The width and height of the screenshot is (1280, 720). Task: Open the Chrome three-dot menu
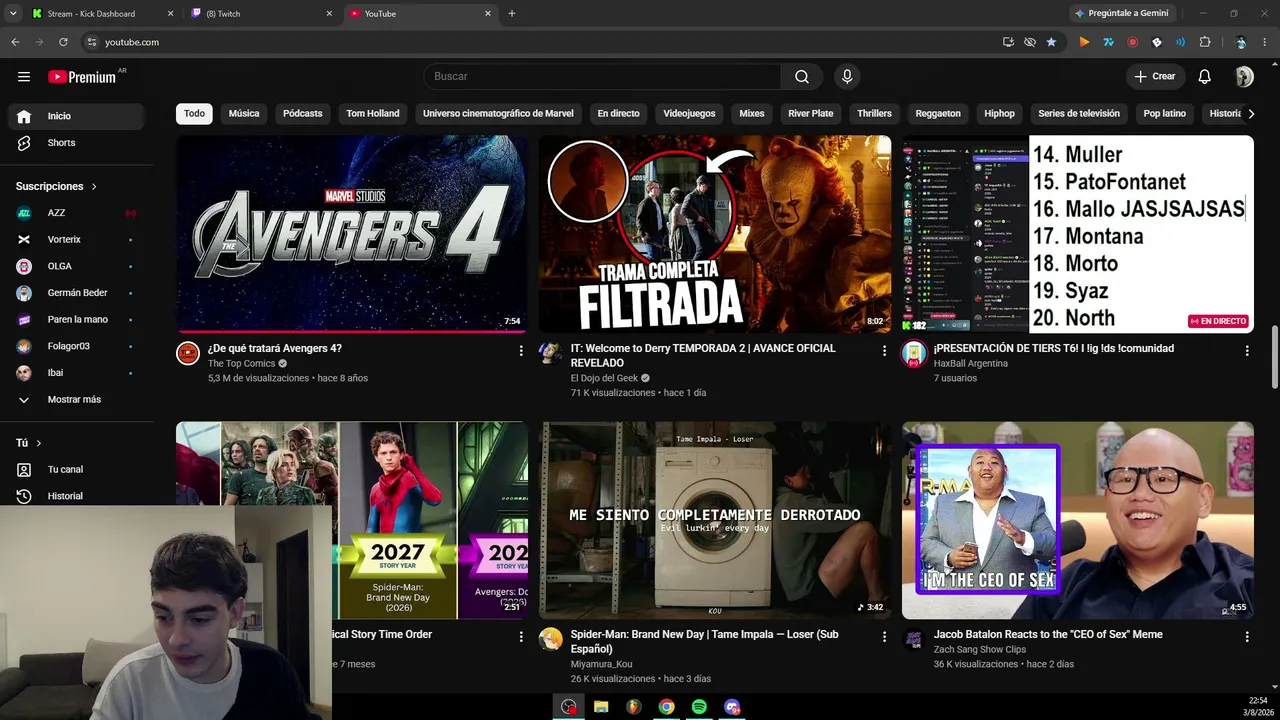tap(1266, 42)
